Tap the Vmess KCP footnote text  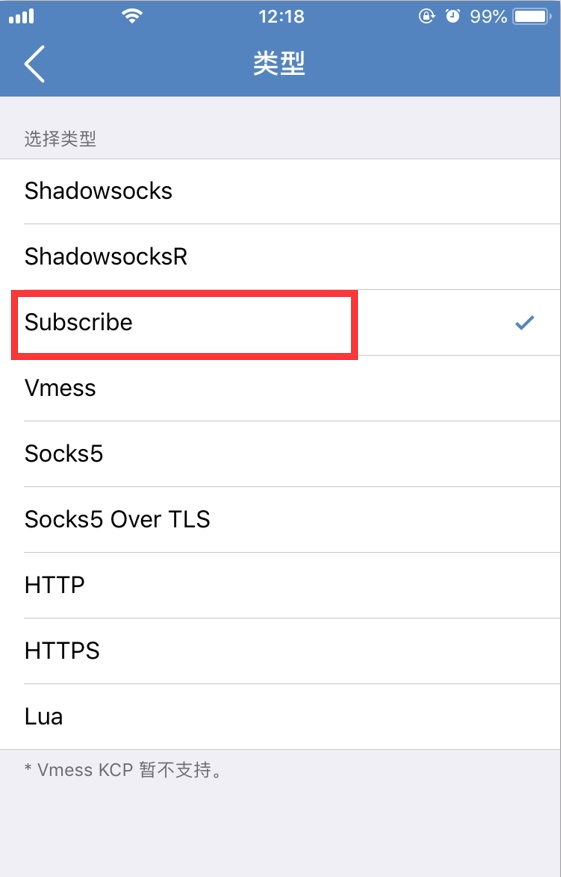pyautogui.click(x=123, y=770)
